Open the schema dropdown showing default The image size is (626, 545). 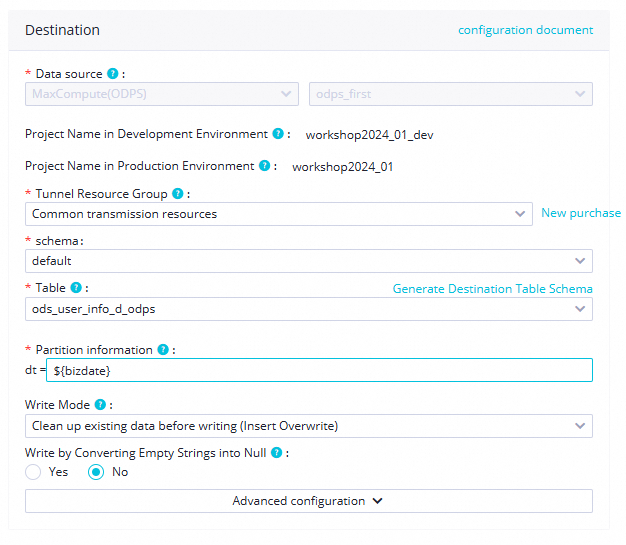[308, 261]
